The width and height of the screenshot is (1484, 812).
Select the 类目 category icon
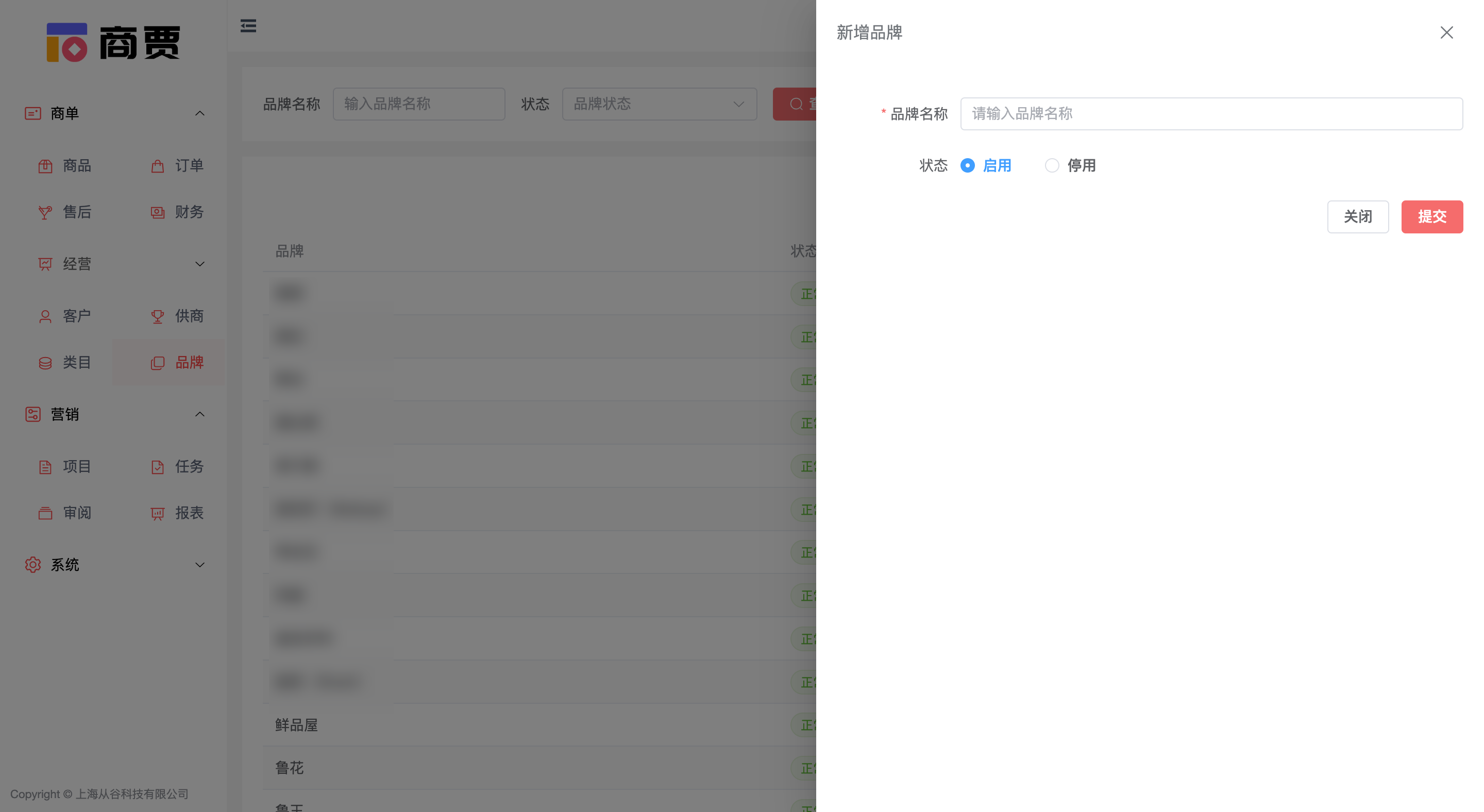click(x=45, y=362)
